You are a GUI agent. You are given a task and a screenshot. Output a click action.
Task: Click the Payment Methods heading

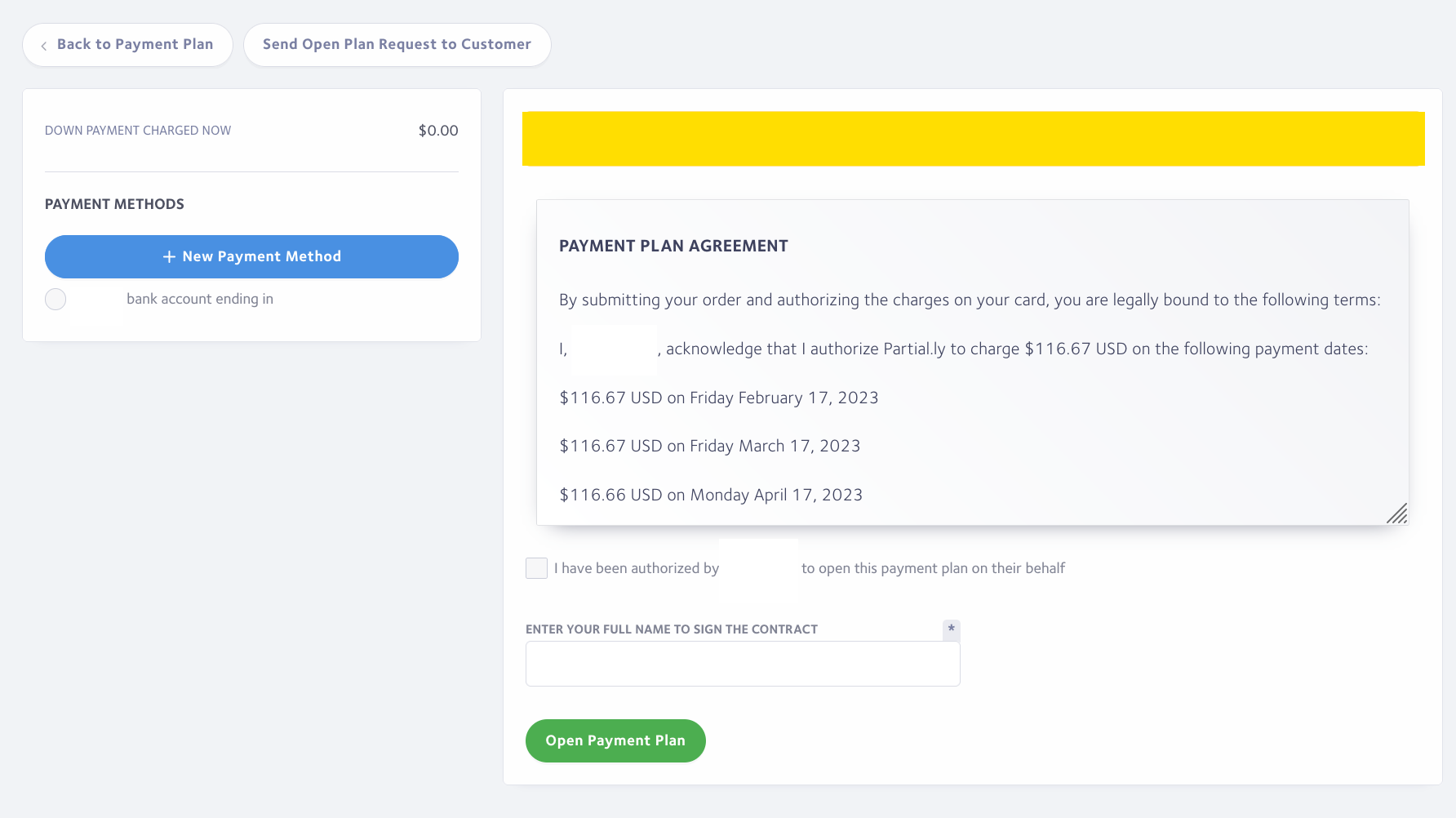tap(114, 204)
